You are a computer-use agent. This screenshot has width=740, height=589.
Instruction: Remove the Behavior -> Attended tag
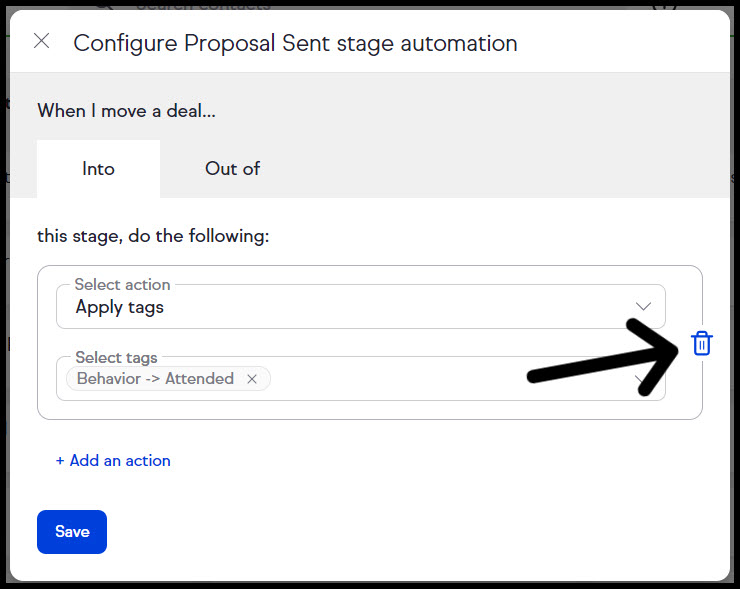pyautogui.click(x=252, y=379)
